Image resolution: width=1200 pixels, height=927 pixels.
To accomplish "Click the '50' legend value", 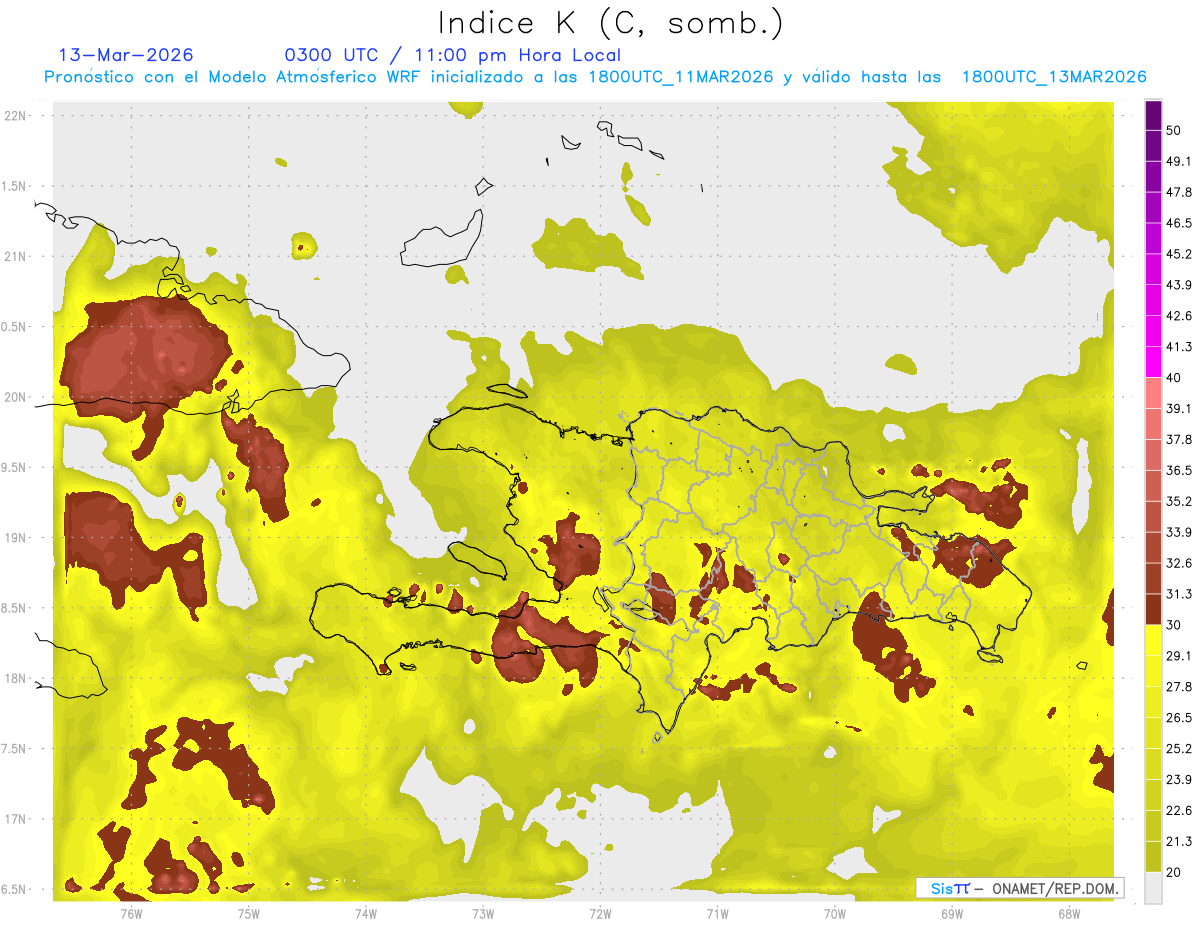I will tap(1175, 130).
